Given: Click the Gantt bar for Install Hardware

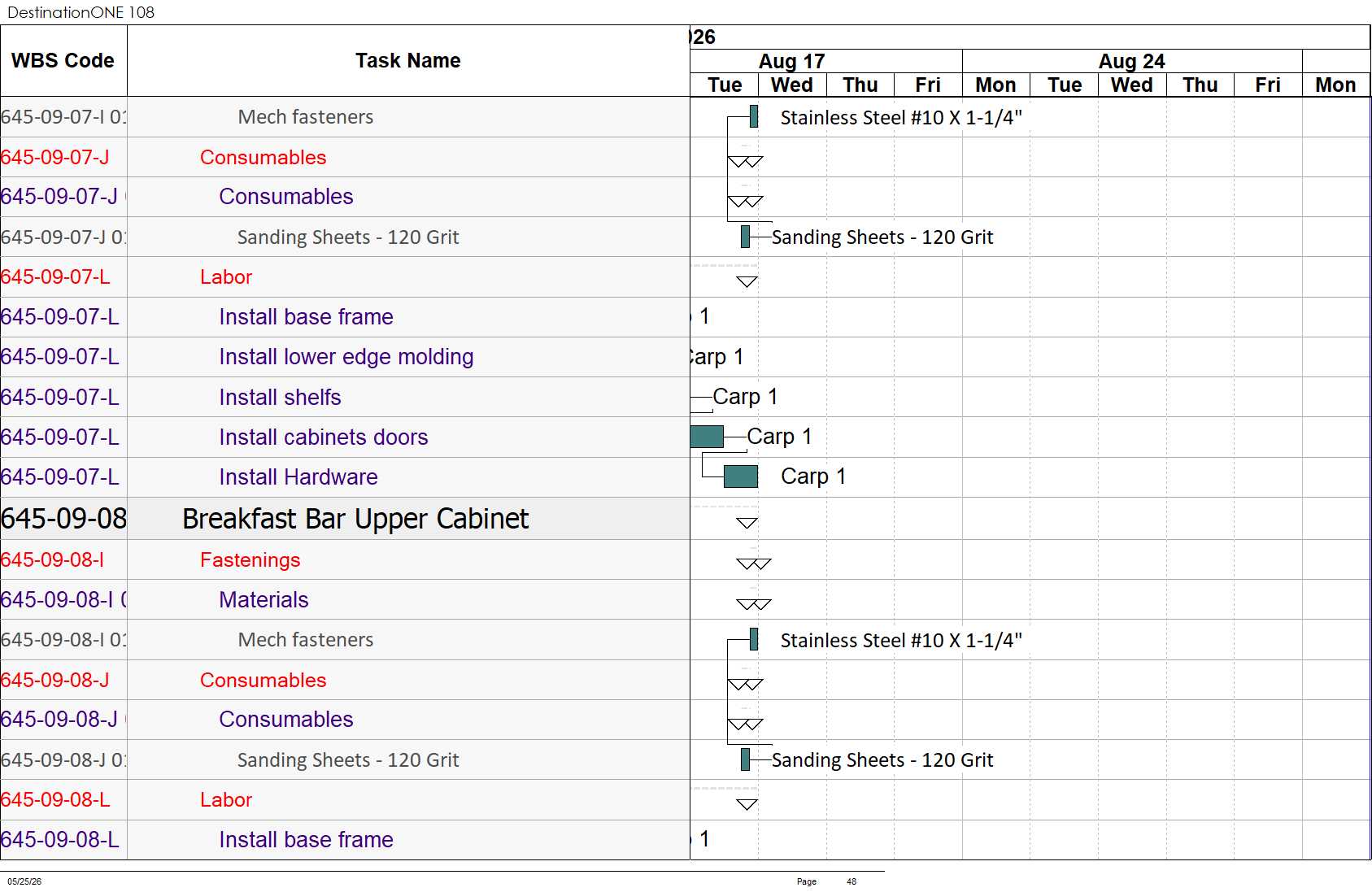Looking at the screenshot, I should 740,476.
